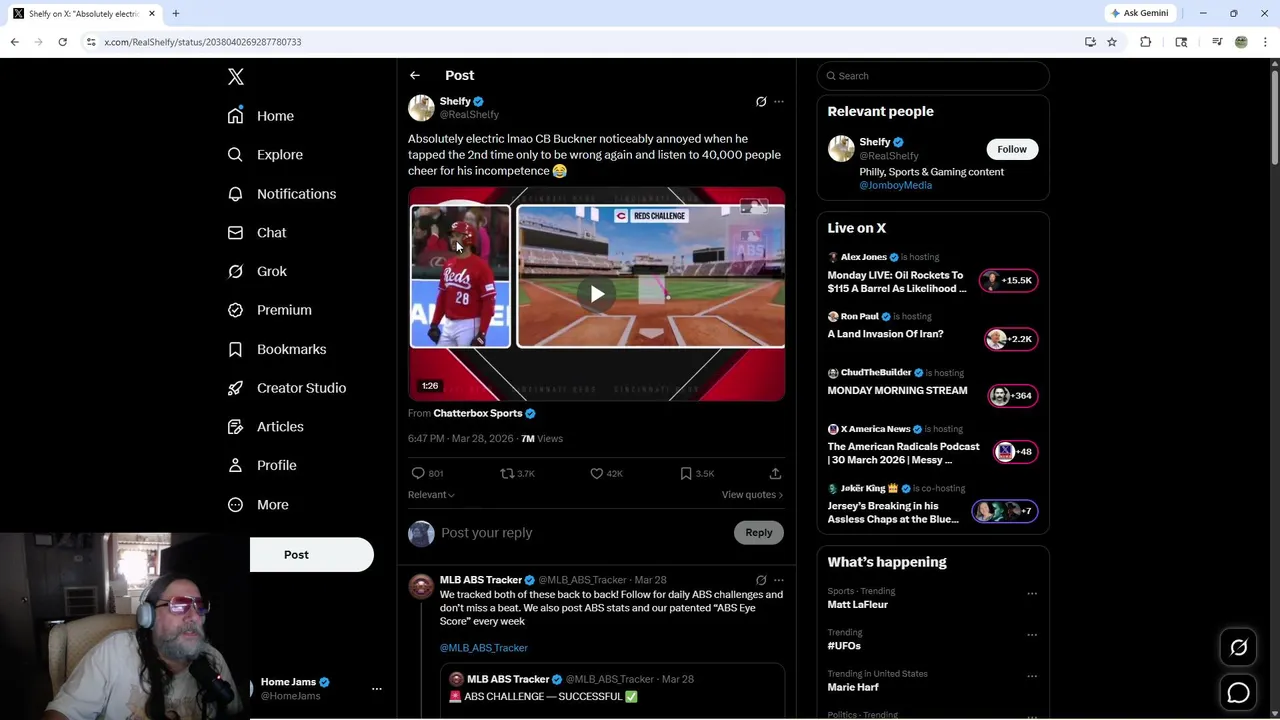The height and width of the screenshot is (720, 1280).
Task: Click the Creator Studio rocket icon
Action: (235, 388)
